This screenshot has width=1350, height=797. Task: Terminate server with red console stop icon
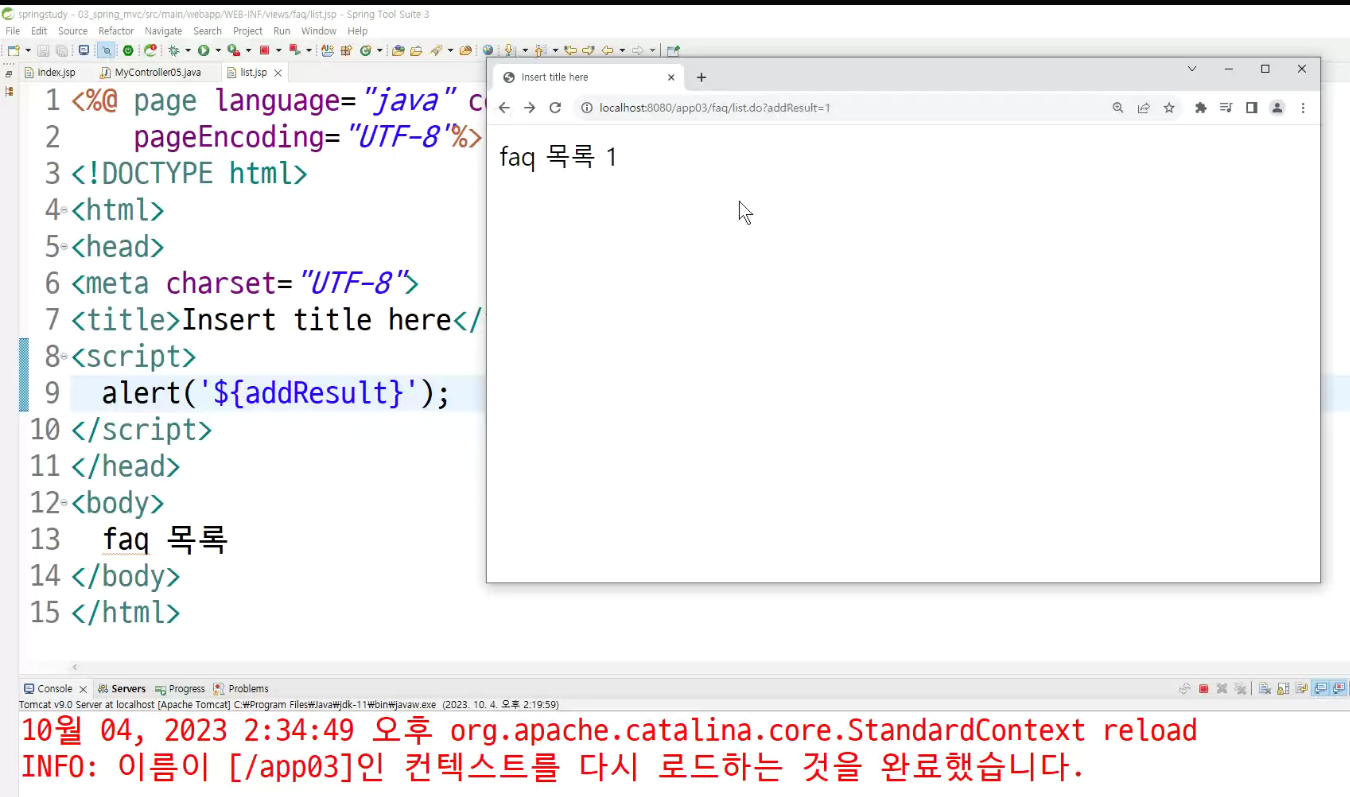pos(1203,688)
